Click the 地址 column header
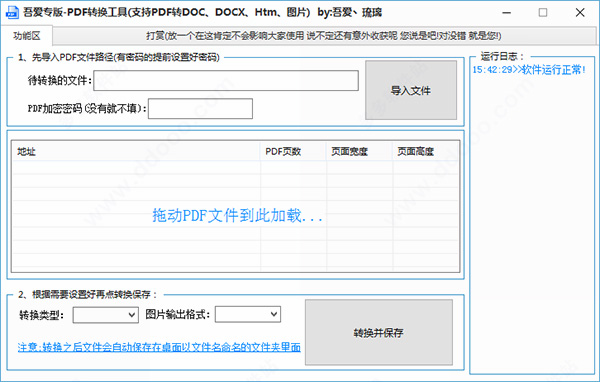This screenshot has height=382, width=600. point(136,152)
